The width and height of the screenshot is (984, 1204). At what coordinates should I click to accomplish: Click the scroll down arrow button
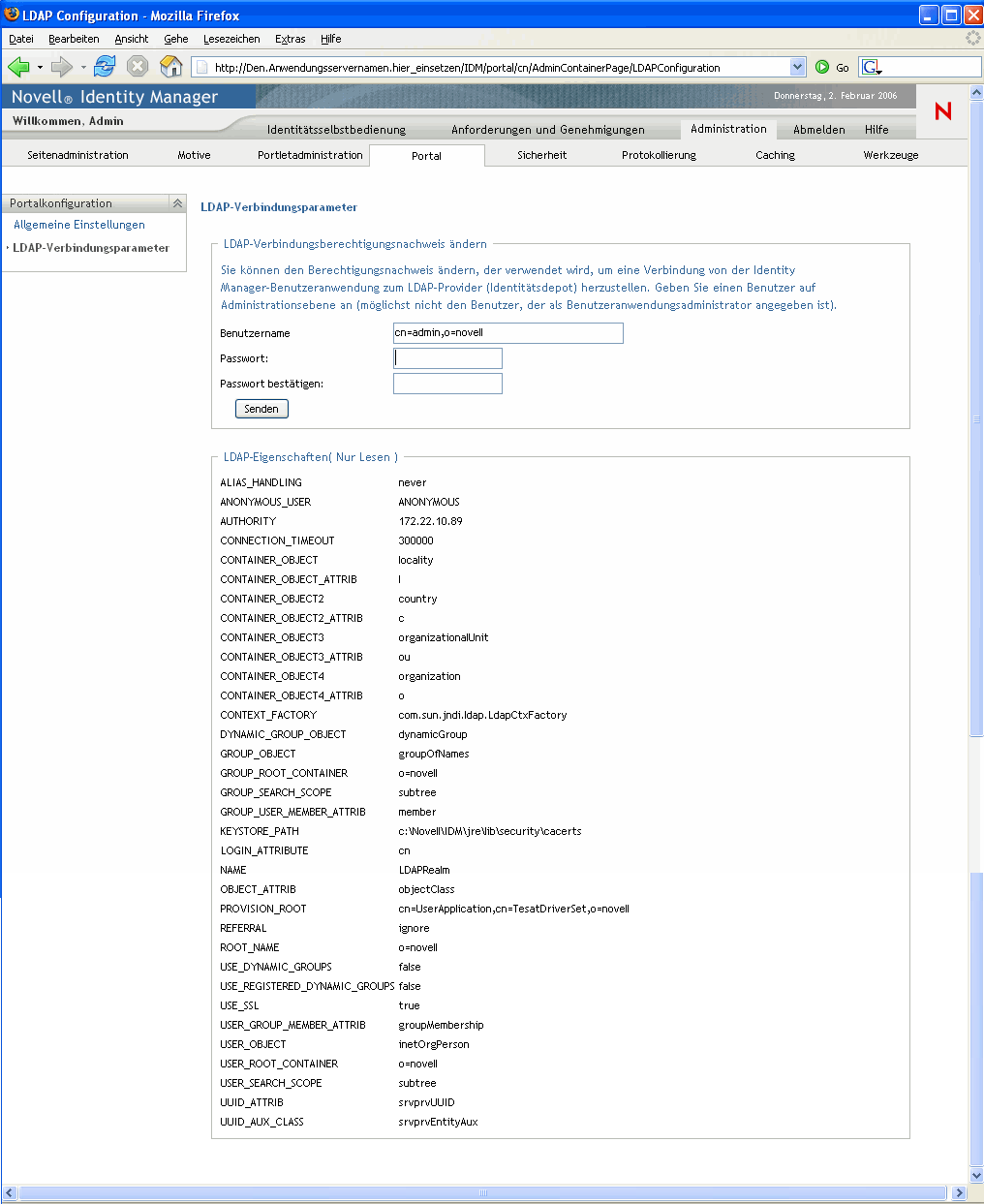point(976,1175)
